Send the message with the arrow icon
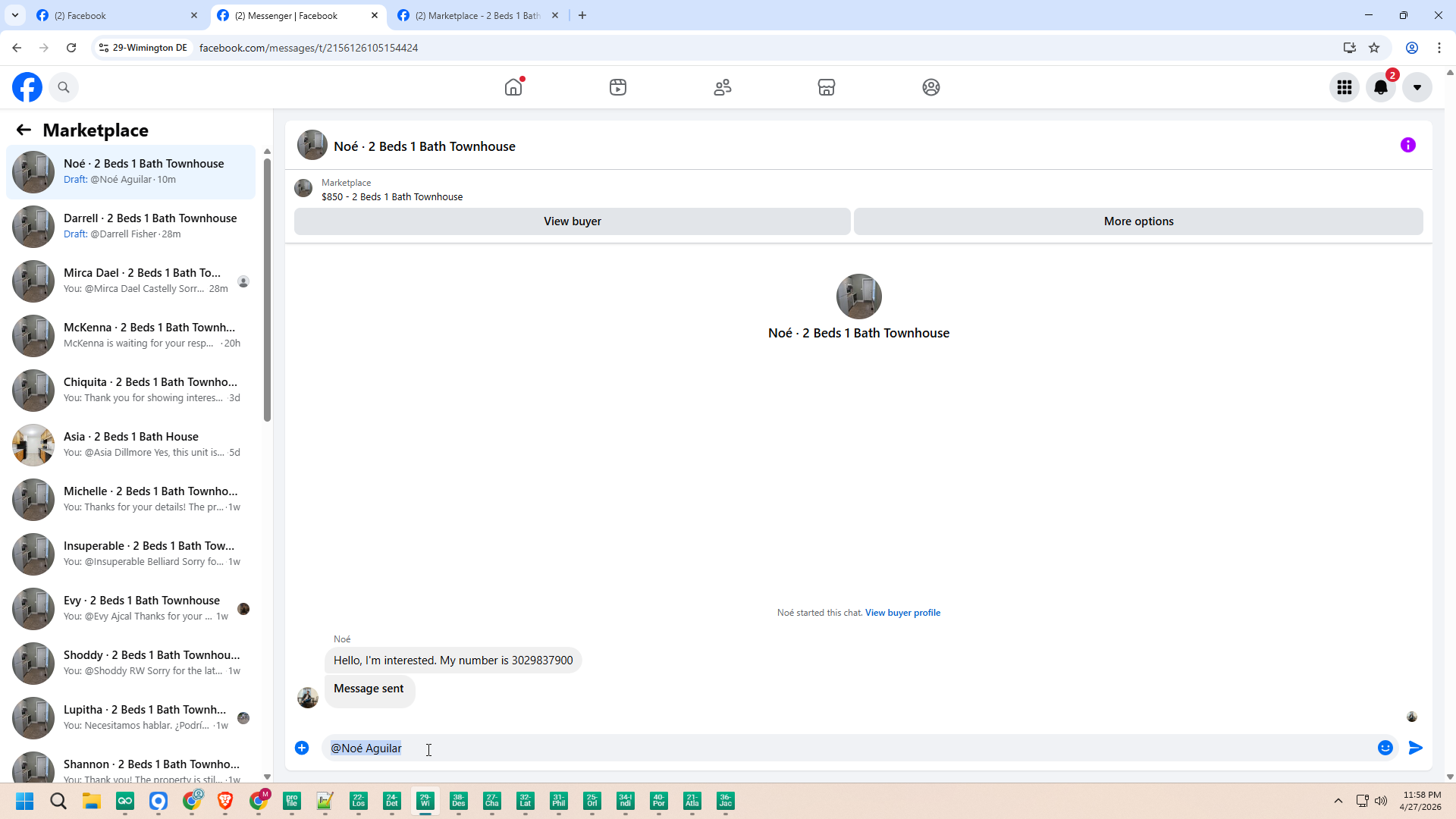The image size is (1456, 819). point(1416,748)
